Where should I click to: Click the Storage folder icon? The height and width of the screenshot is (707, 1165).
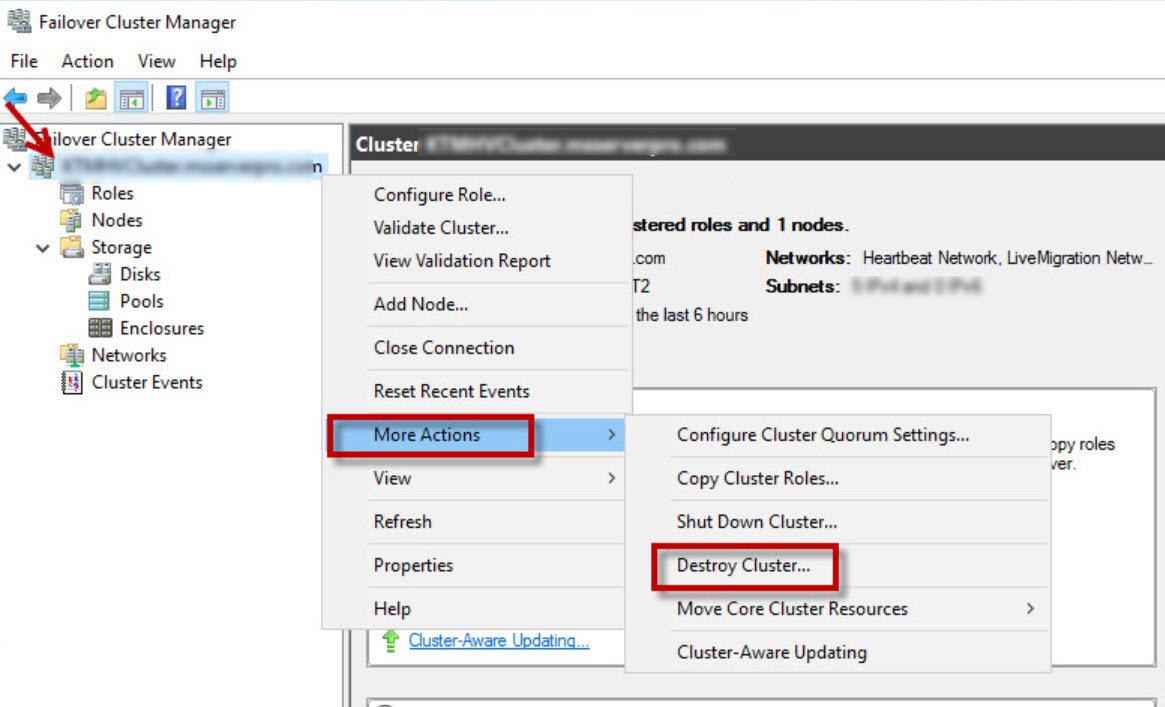(72, 247)
